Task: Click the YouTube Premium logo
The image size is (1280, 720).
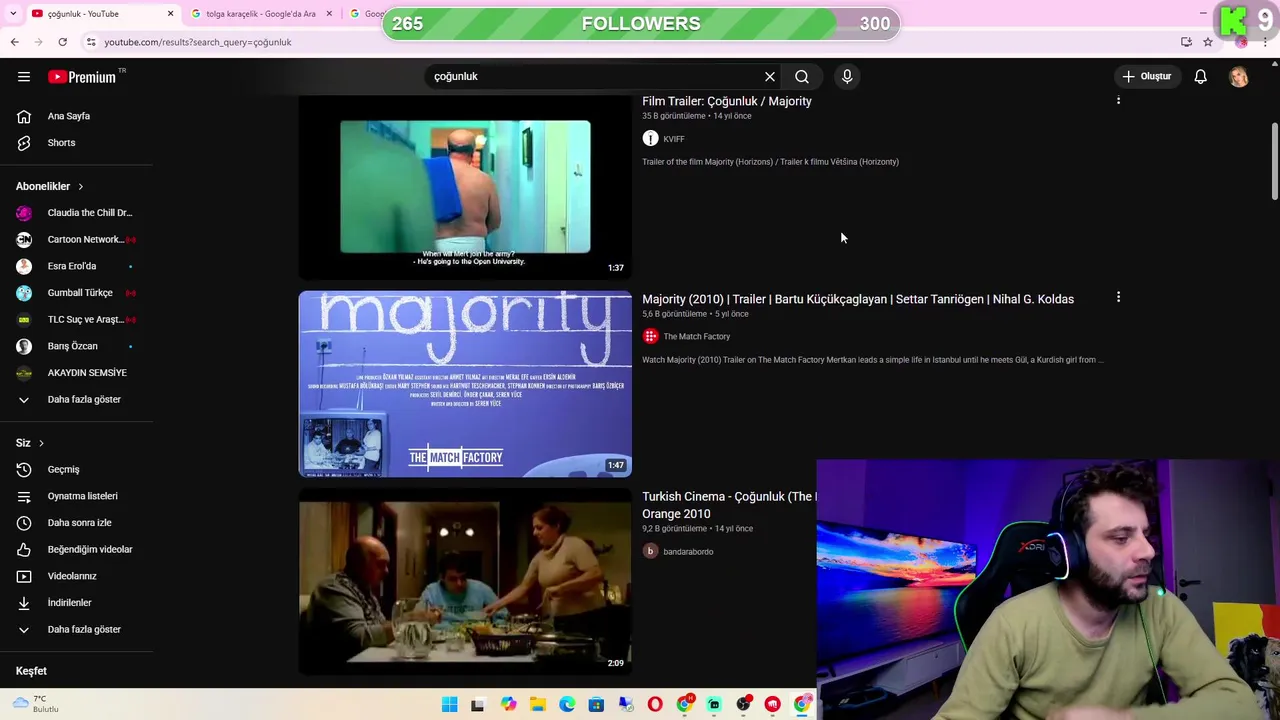Action: [82, 77]
